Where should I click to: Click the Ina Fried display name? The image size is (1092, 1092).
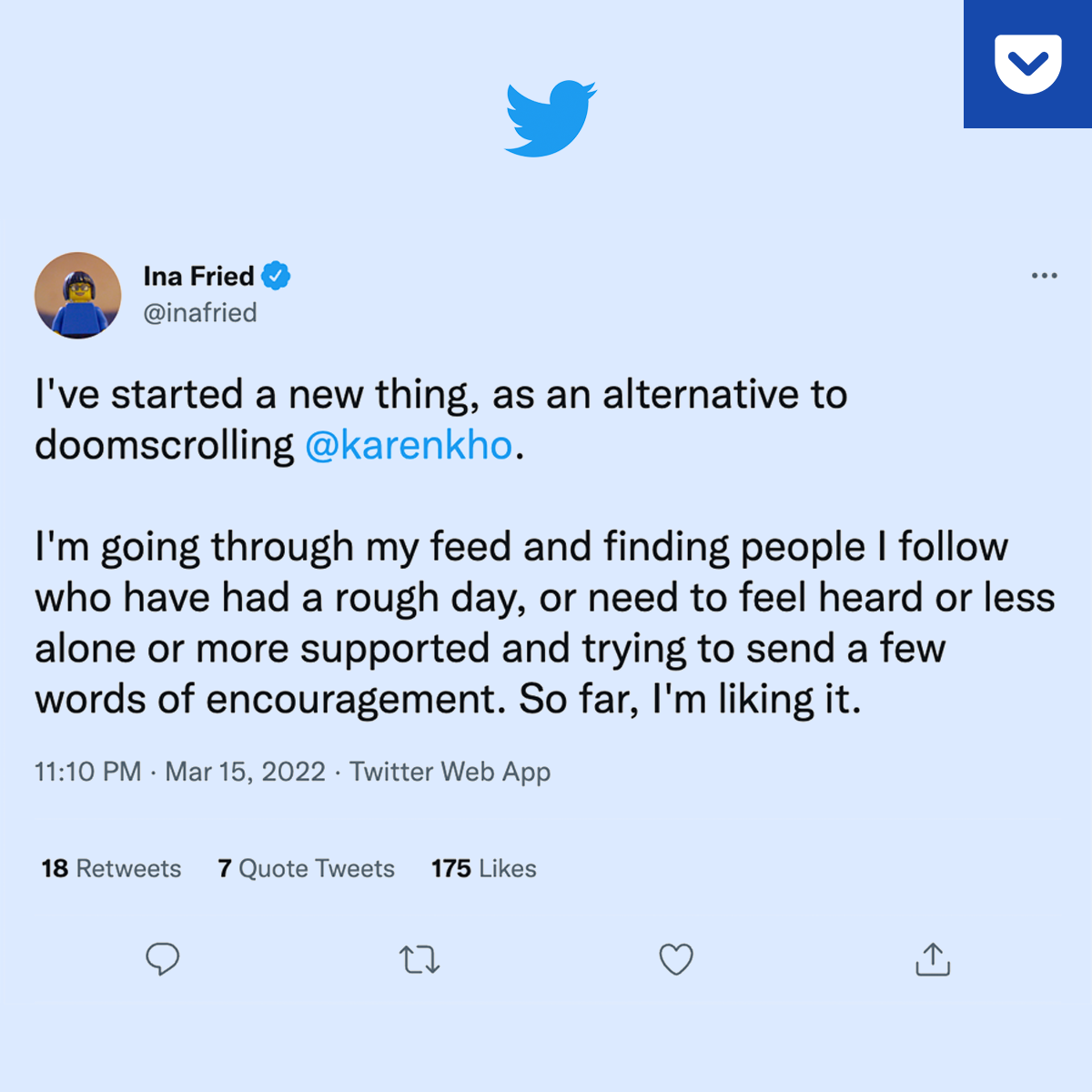click(x=198, y=276)
